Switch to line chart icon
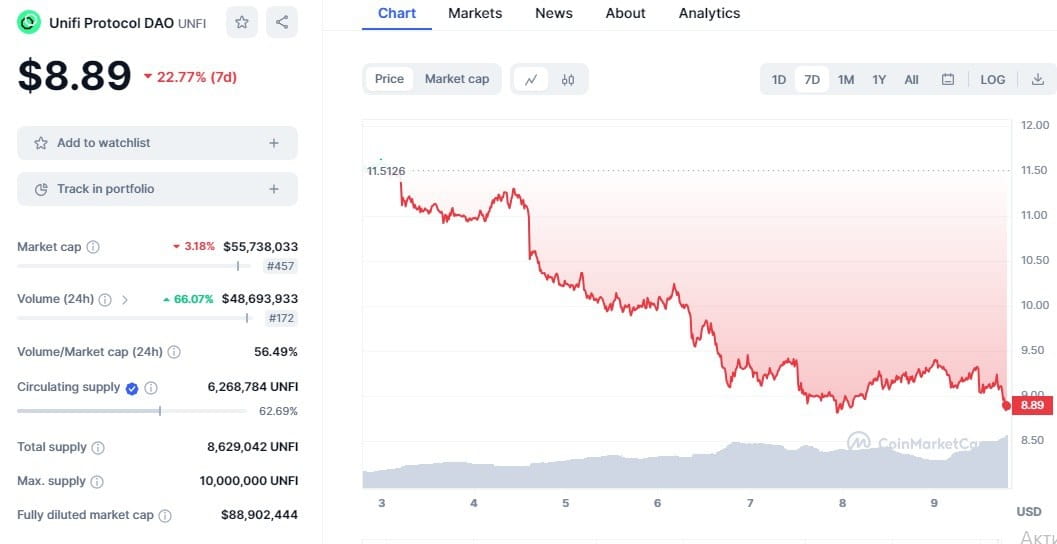The height and width of the screenshot is (544, 1057). [531, 80]
